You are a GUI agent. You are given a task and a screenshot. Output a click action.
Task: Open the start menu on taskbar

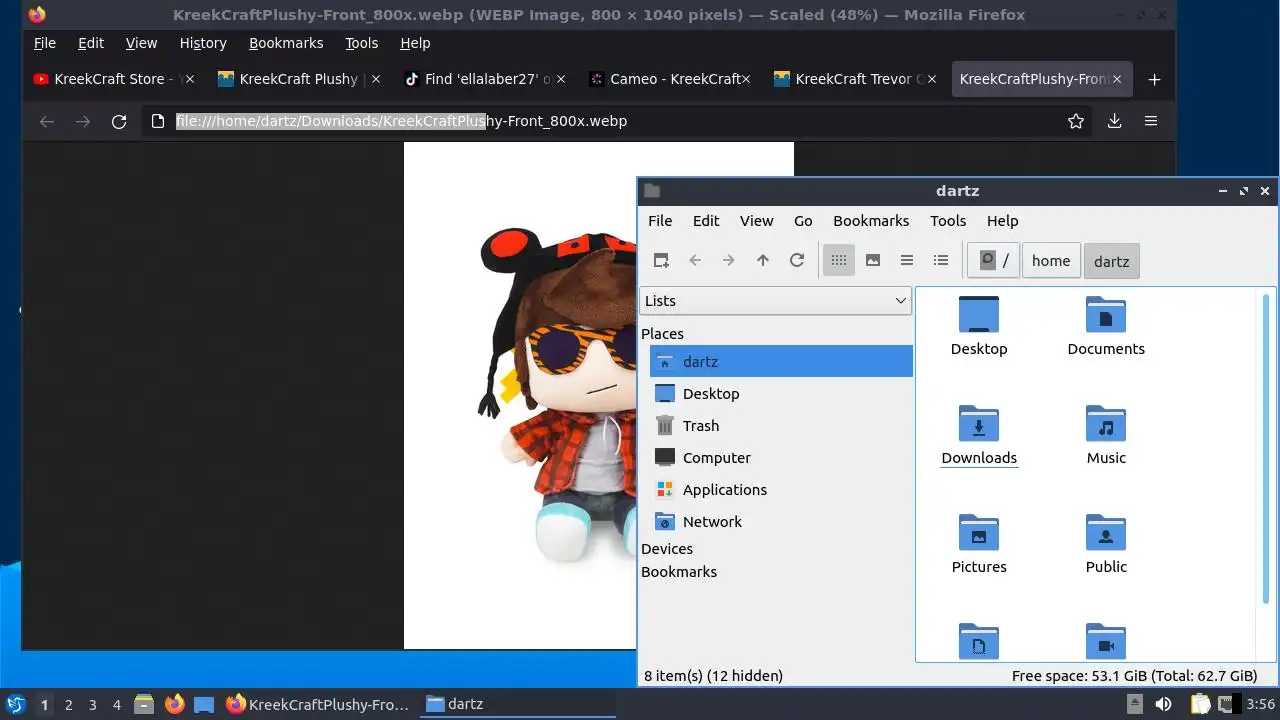point(15,704)
